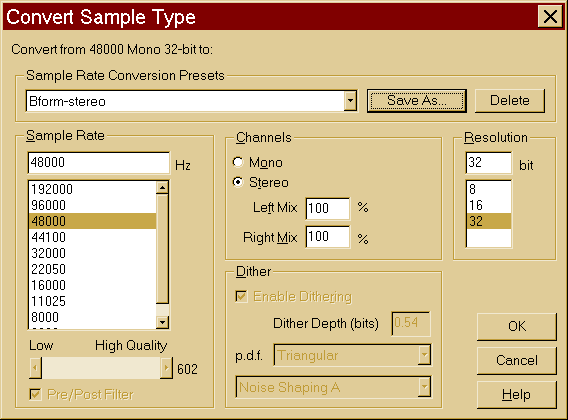The width and height of the screenshot is (568, 420).
Task: Delete the selected preset
Action: (x=510, y=101)
